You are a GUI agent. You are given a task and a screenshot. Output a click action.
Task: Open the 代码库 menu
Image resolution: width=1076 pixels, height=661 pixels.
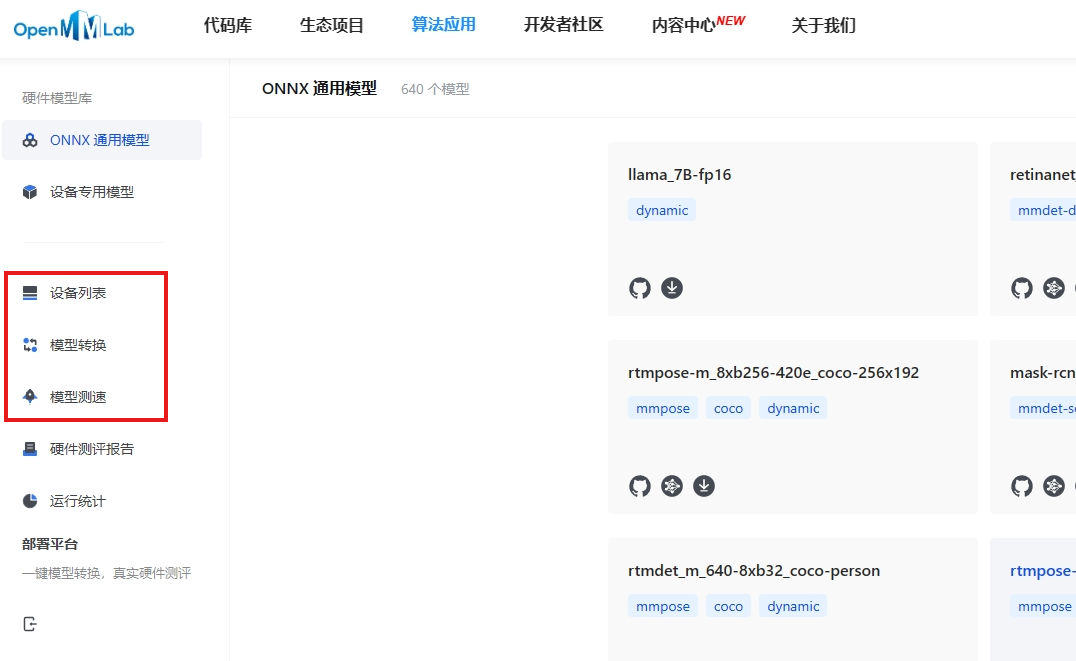point(228,25)
